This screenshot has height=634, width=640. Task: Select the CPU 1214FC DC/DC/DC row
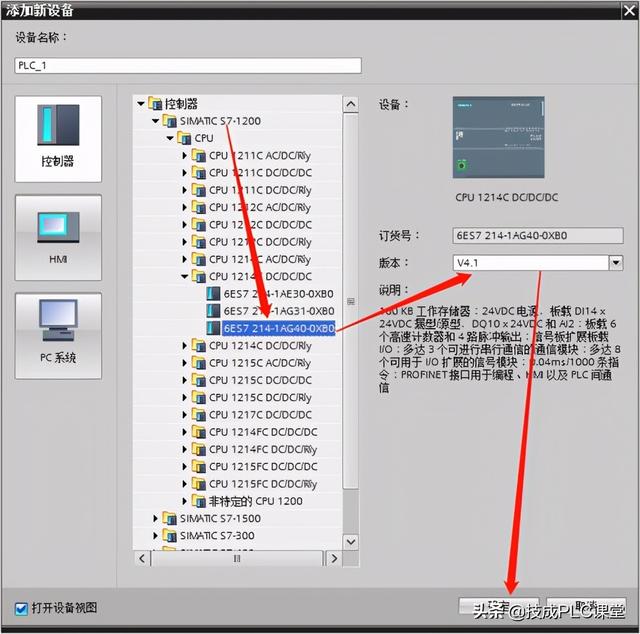tap(263, 432)
